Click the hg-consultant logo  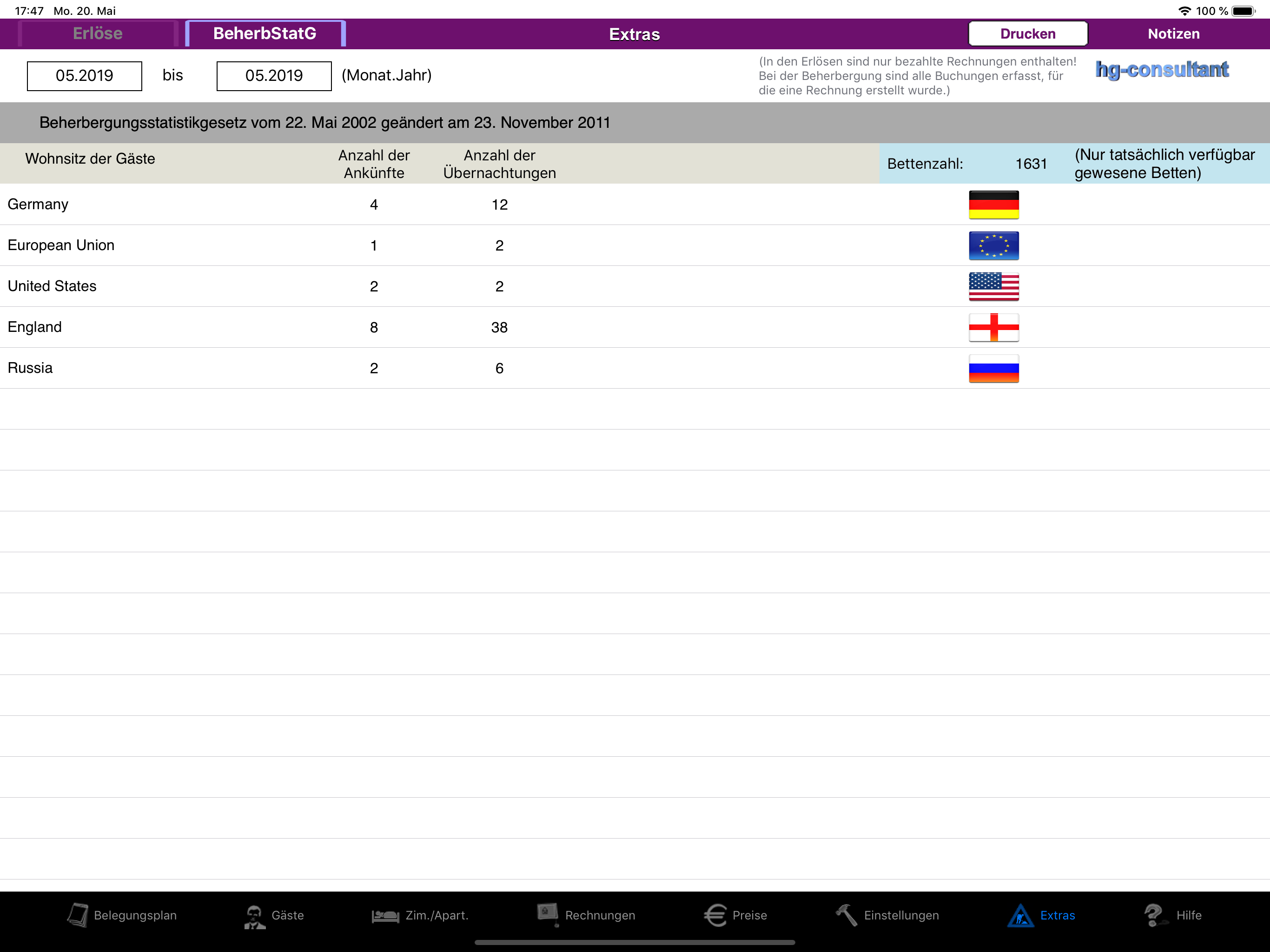tap(1162, 69)
